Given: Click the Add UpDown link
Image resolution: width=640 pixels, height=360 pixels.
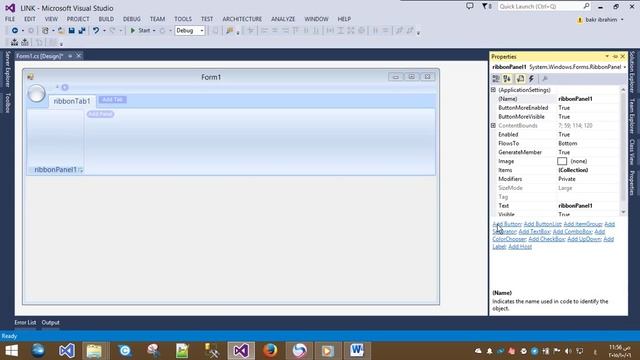Looking at the screenshot, I should [x=584, y=239].
